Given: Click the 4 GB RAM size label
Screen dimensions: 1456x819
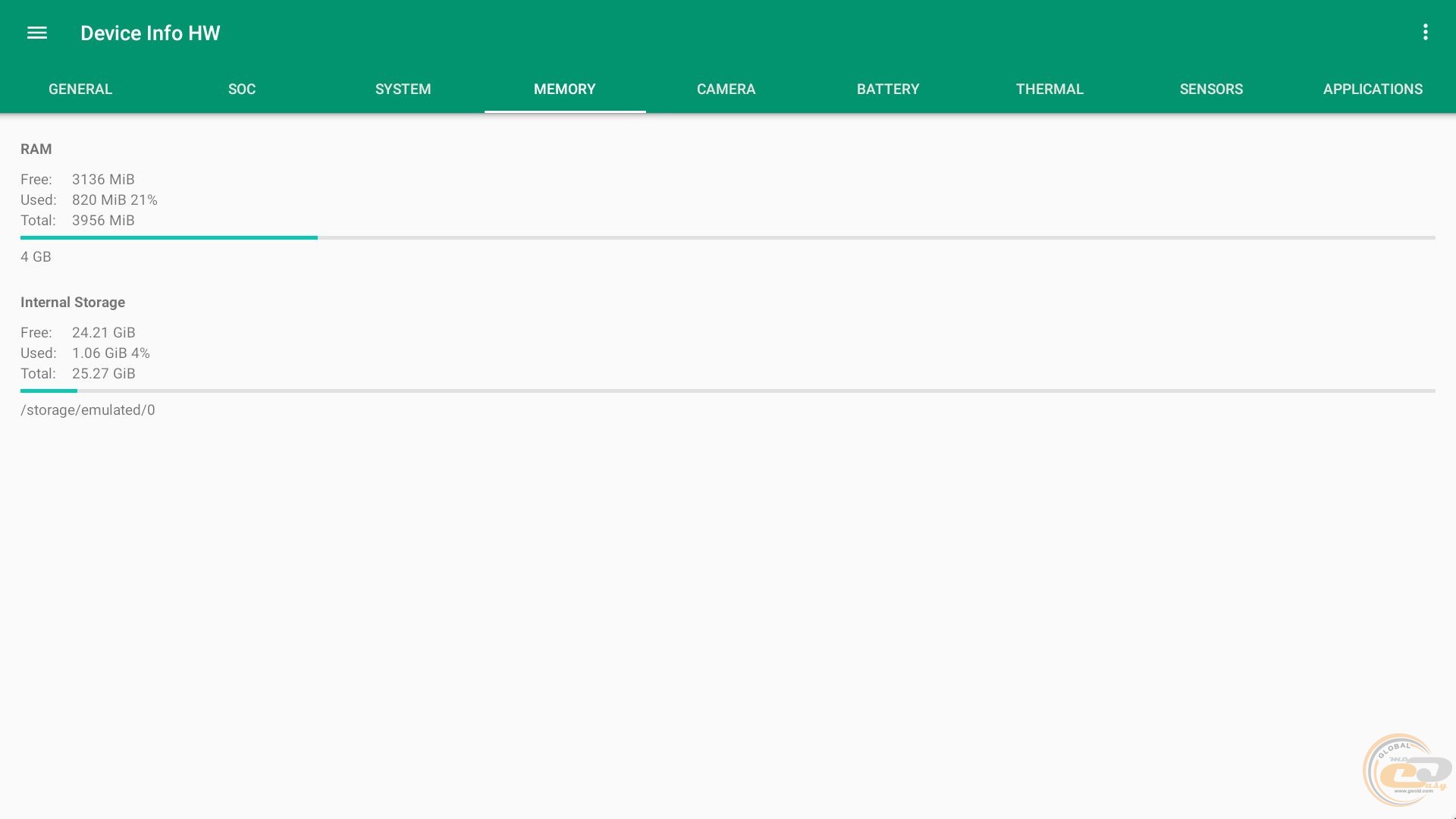Looking at the screenshot, I should (x=36, y=257).
